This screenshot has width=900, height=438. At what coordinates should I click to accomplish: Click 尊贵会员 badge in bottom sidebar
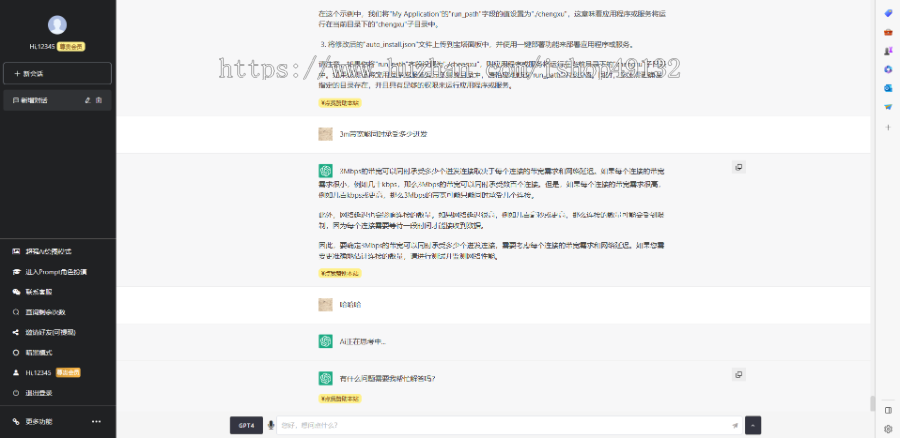[x=68, y=373]
